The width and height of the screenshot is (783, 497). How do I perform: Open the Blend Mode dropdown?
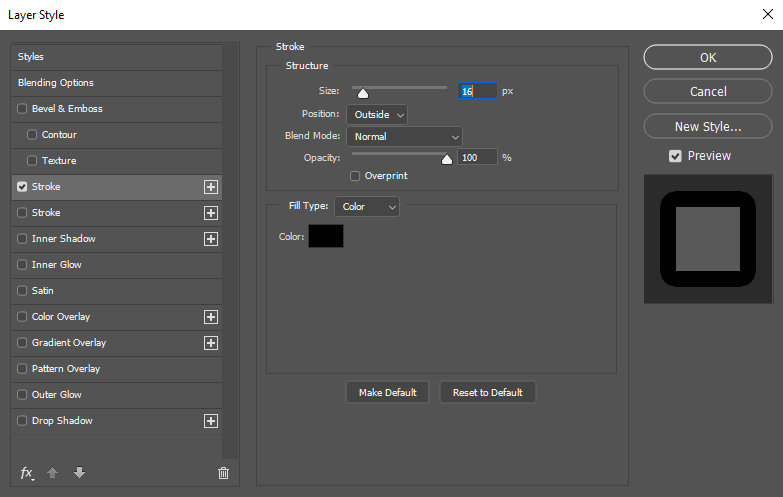404,136
